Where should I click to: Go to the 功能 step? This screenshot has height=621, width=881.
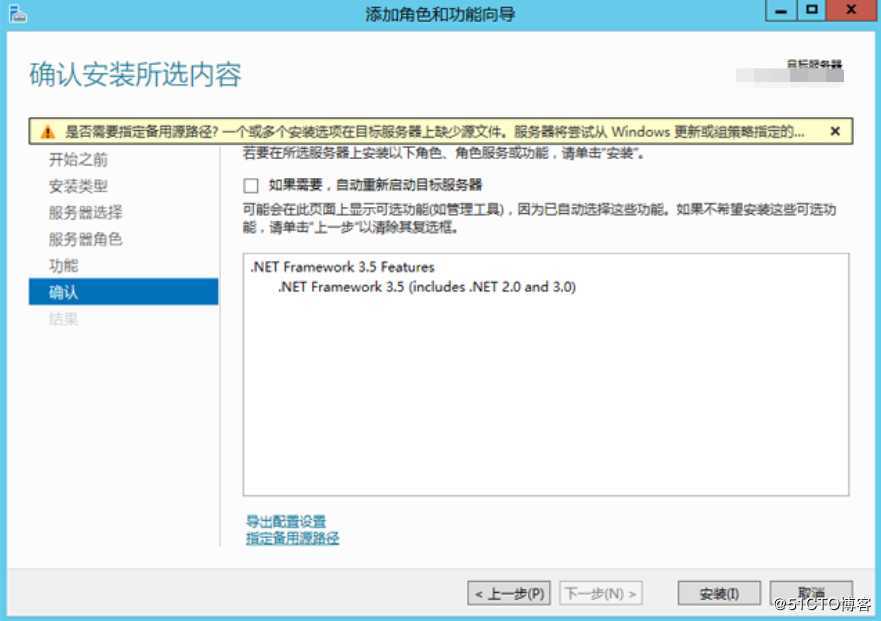[62, 265]
